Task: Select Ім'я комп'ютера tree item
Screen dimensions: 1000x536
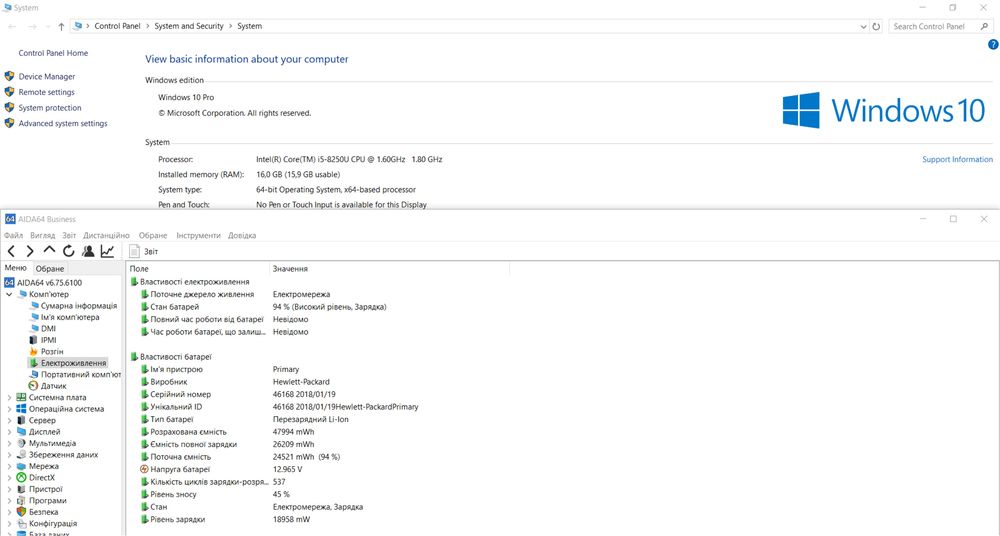Action: pos(70,317)
